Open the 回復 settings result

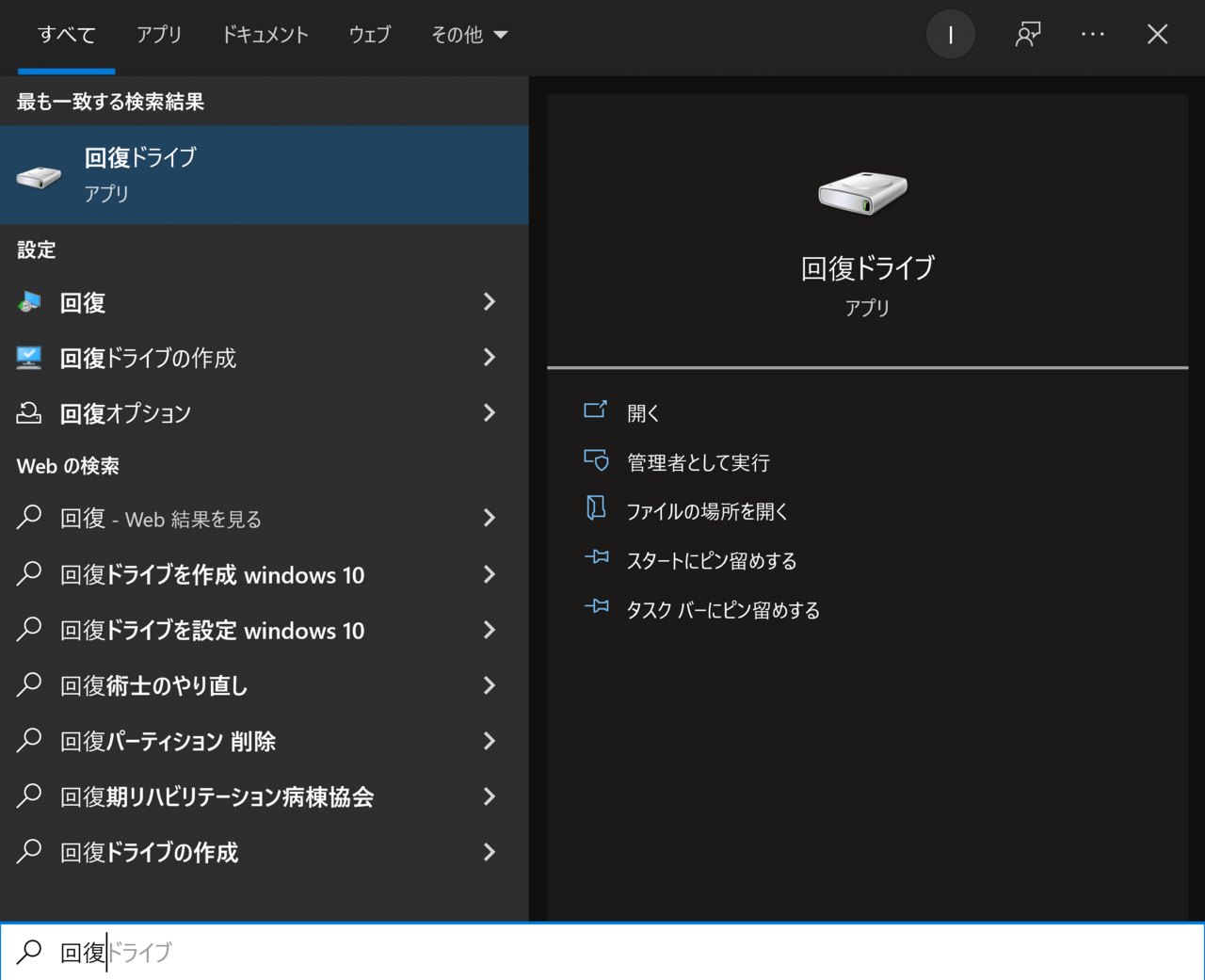pyautogui.click(x=264, y=302)
